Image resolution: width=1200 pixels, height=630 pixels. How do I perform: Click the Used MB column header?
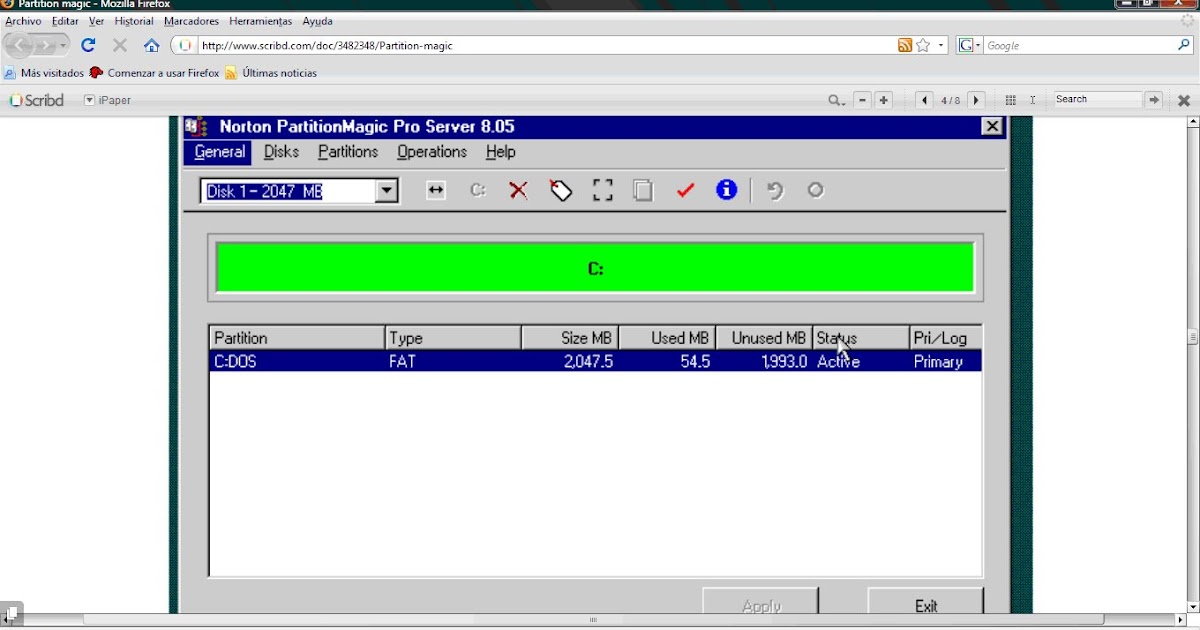point(667,338)
